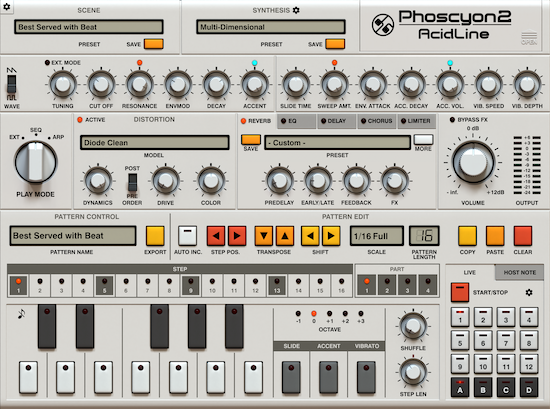The image size is (550, 409).
Task: Open live section settings gear
Action: 529,292
